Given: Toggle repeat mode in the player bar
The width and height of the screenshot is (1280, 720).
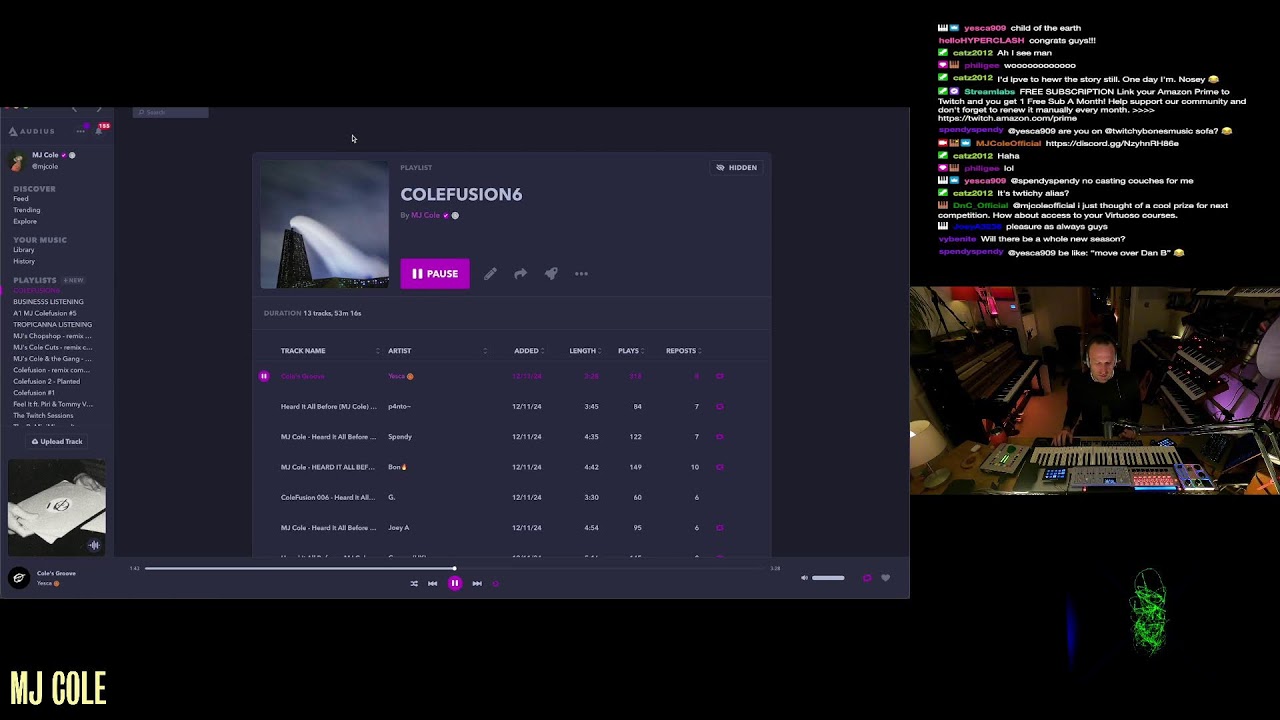Looking at the screenshot, I should (x=496, y=583).
